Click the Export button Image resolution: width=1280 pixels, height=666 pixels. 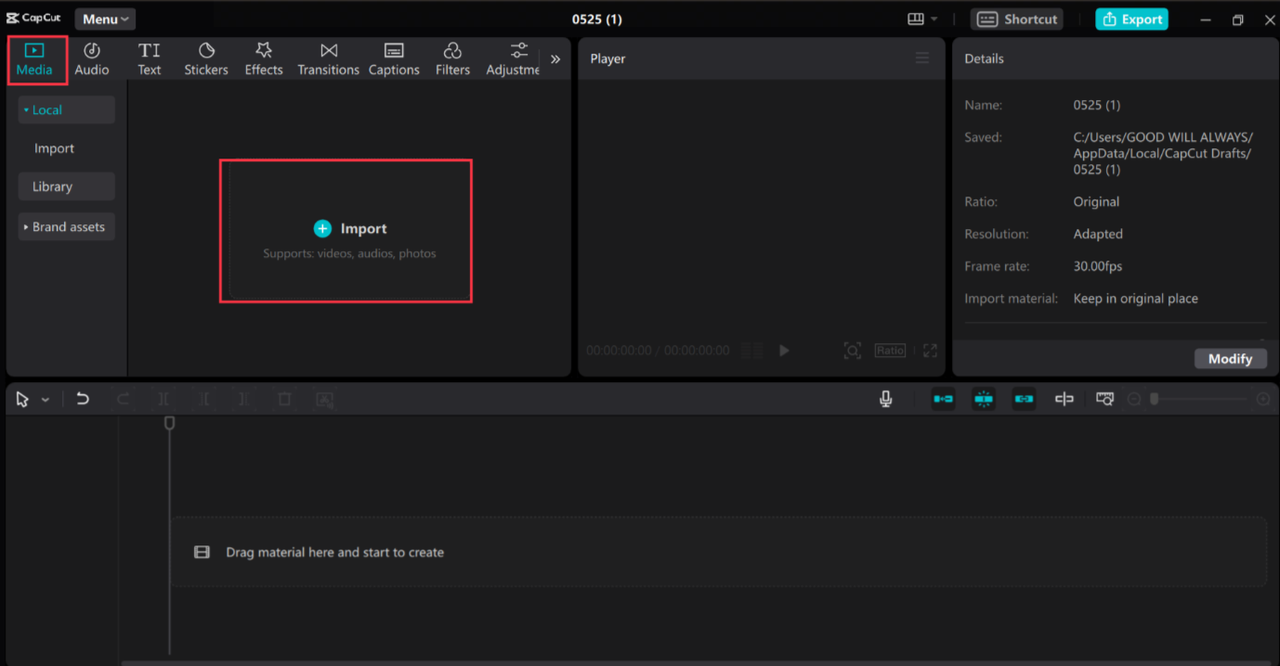(x=1132, y=19)
